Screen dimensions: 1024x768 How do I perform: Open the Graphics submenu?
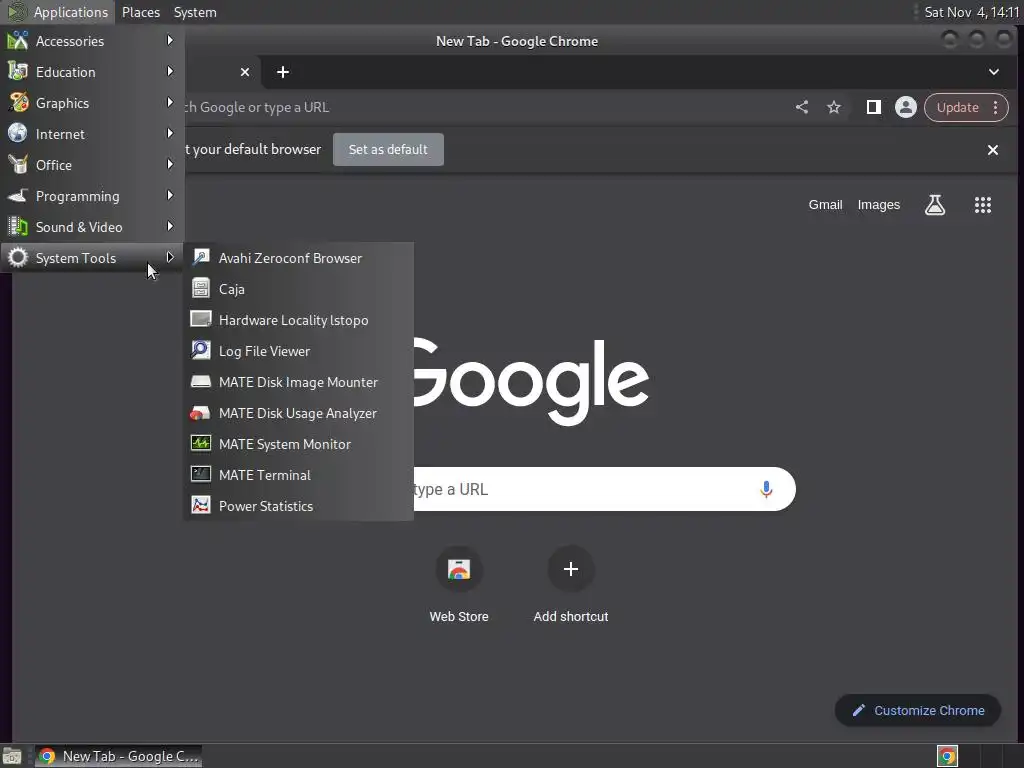coord(91,103)
